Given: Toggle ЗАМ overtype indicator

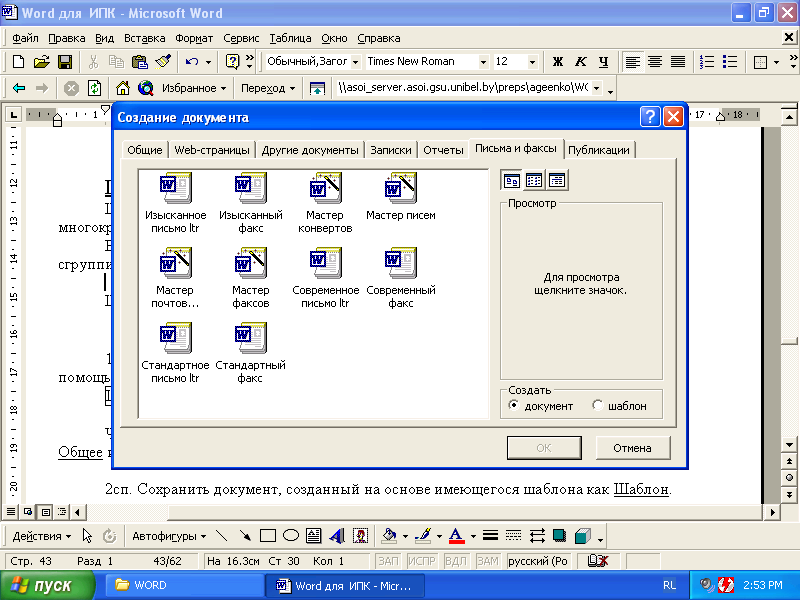Looking at the screenshot, I should click(x=488, y=561).
